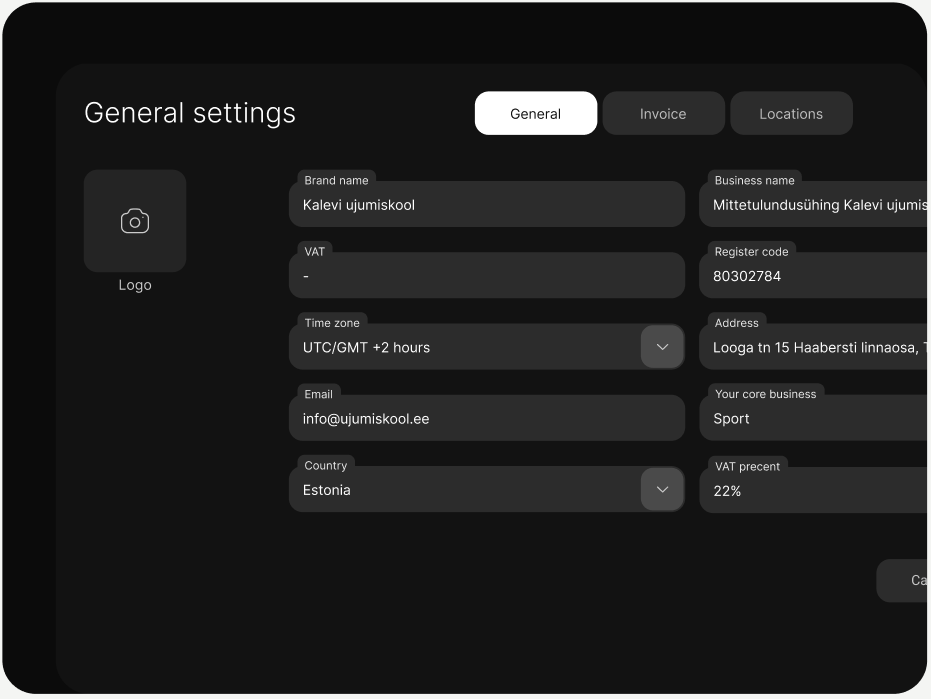Click the 'Estonia' country selection text

click(327, 491)
